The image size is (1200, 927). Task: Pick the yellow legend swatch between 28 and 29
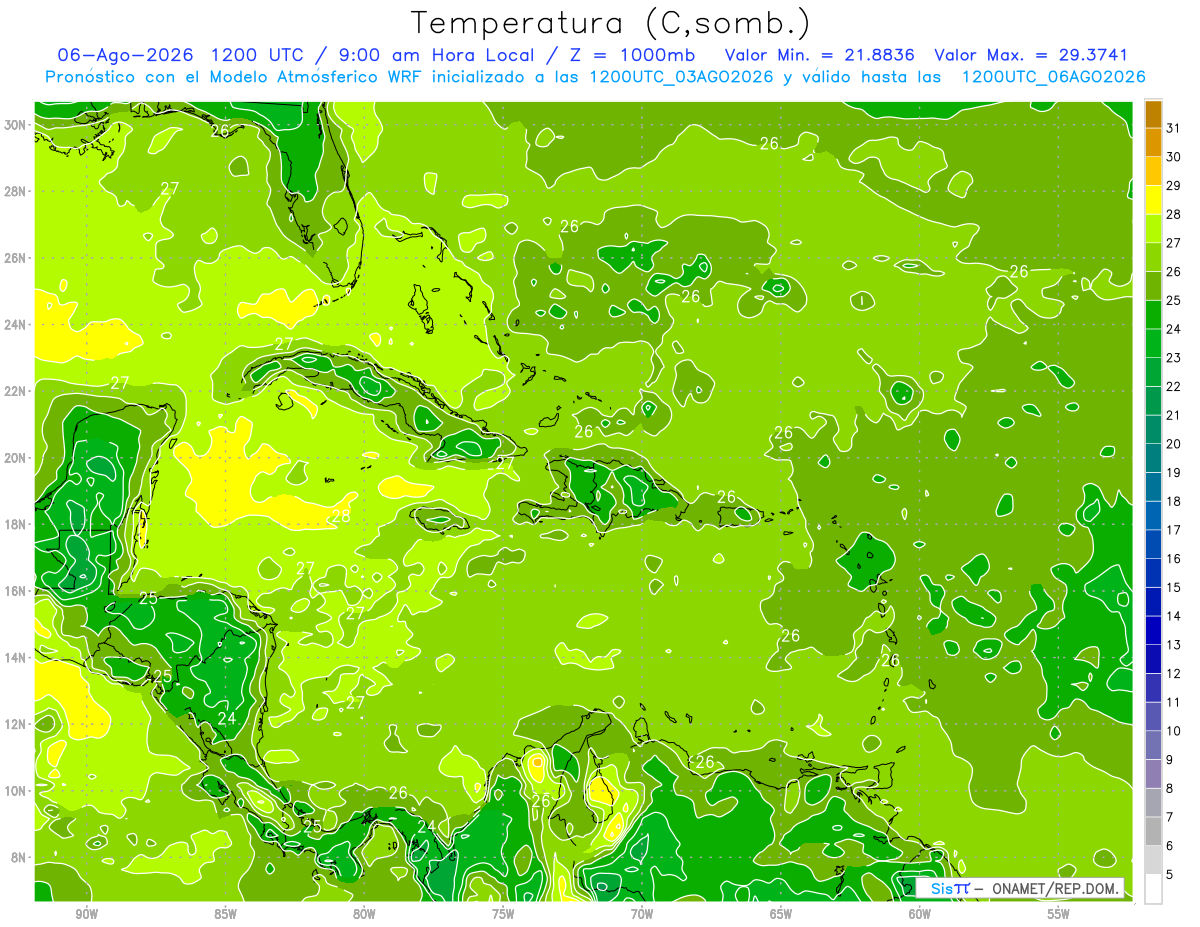pos(1153,200)
